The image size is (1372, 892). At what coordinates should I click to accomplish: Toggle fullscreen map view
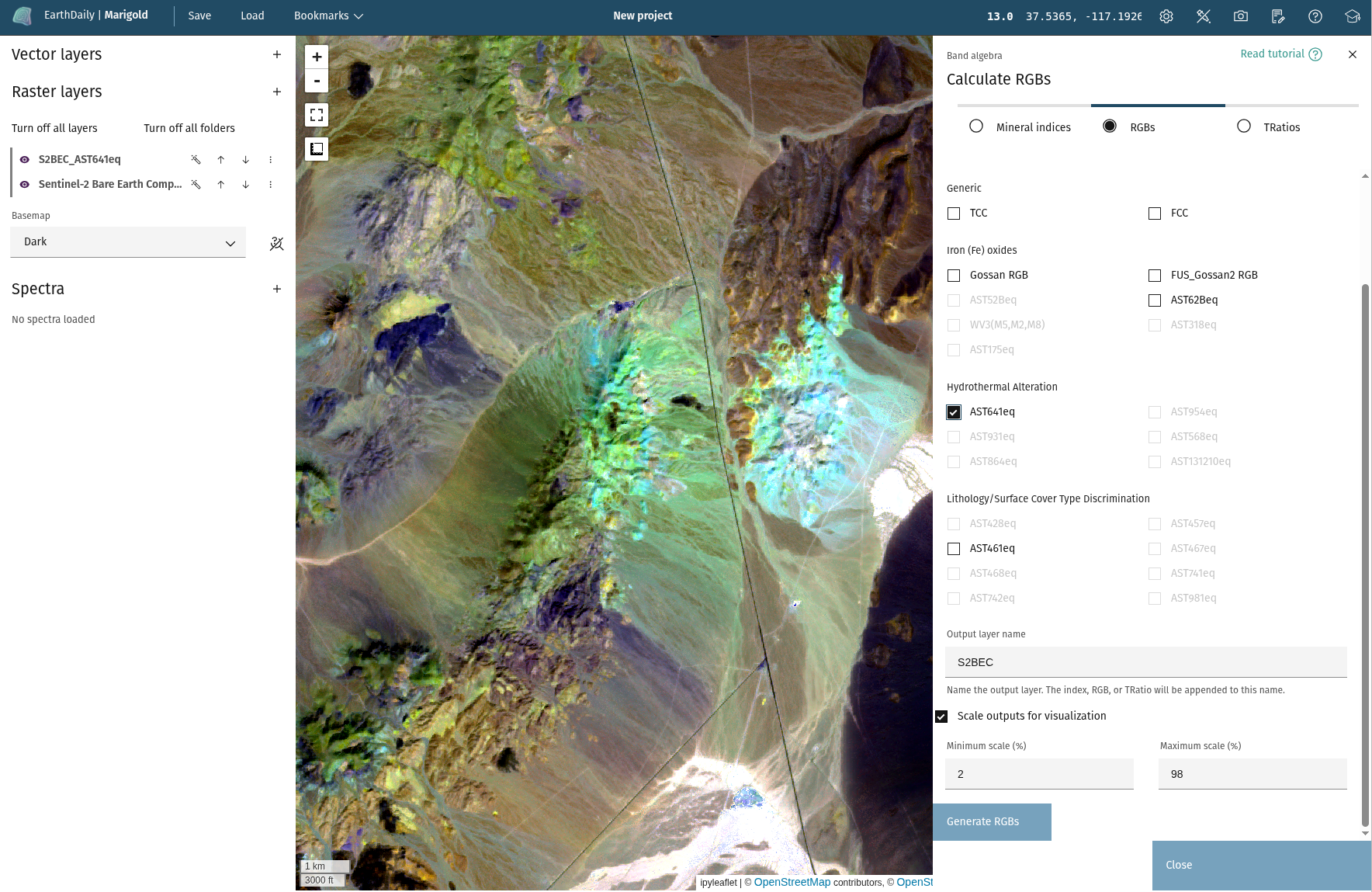coord(317,115)
